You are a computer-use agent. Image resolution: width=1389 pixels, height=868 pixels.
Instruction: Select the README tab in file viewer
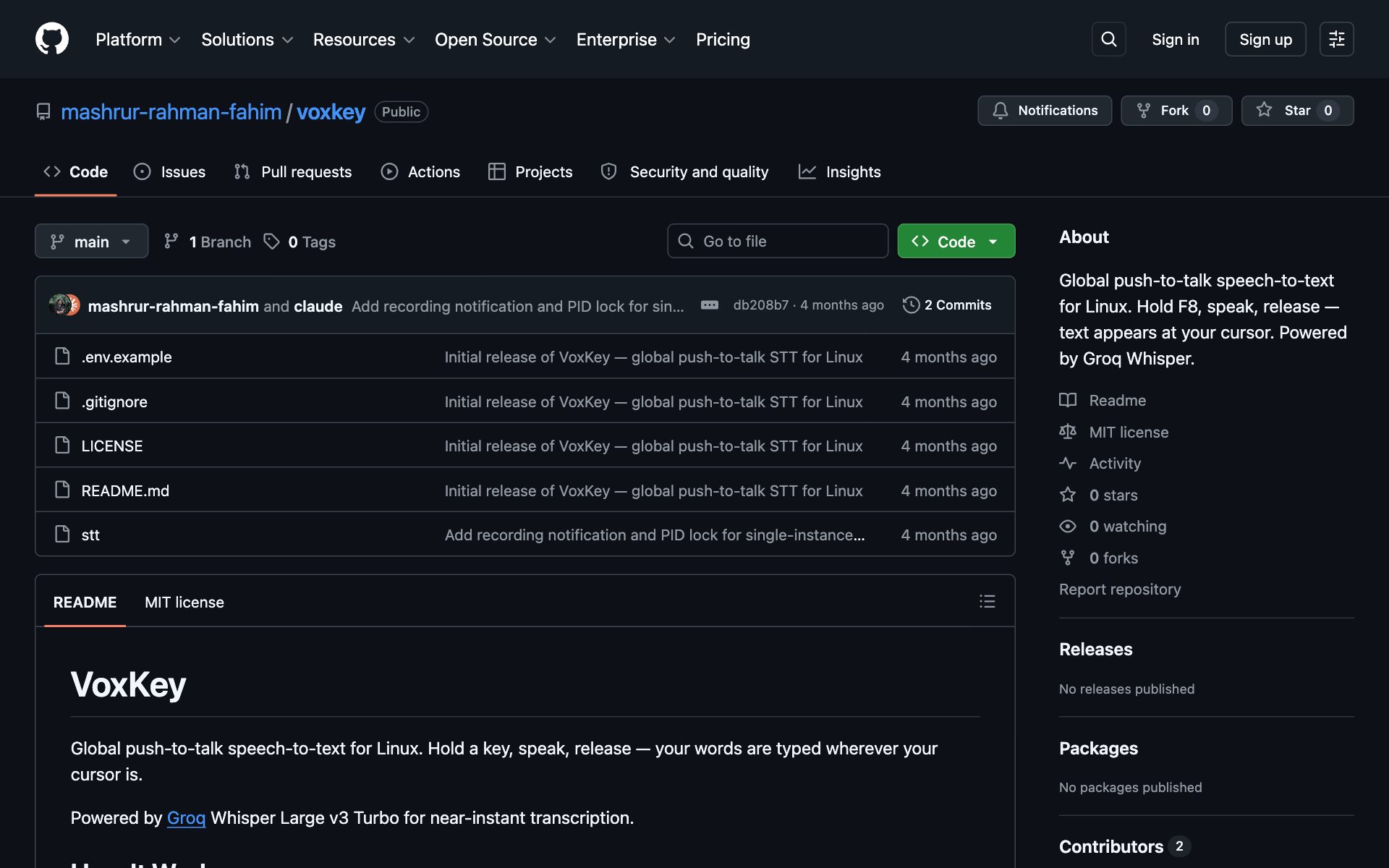[85, 602]
